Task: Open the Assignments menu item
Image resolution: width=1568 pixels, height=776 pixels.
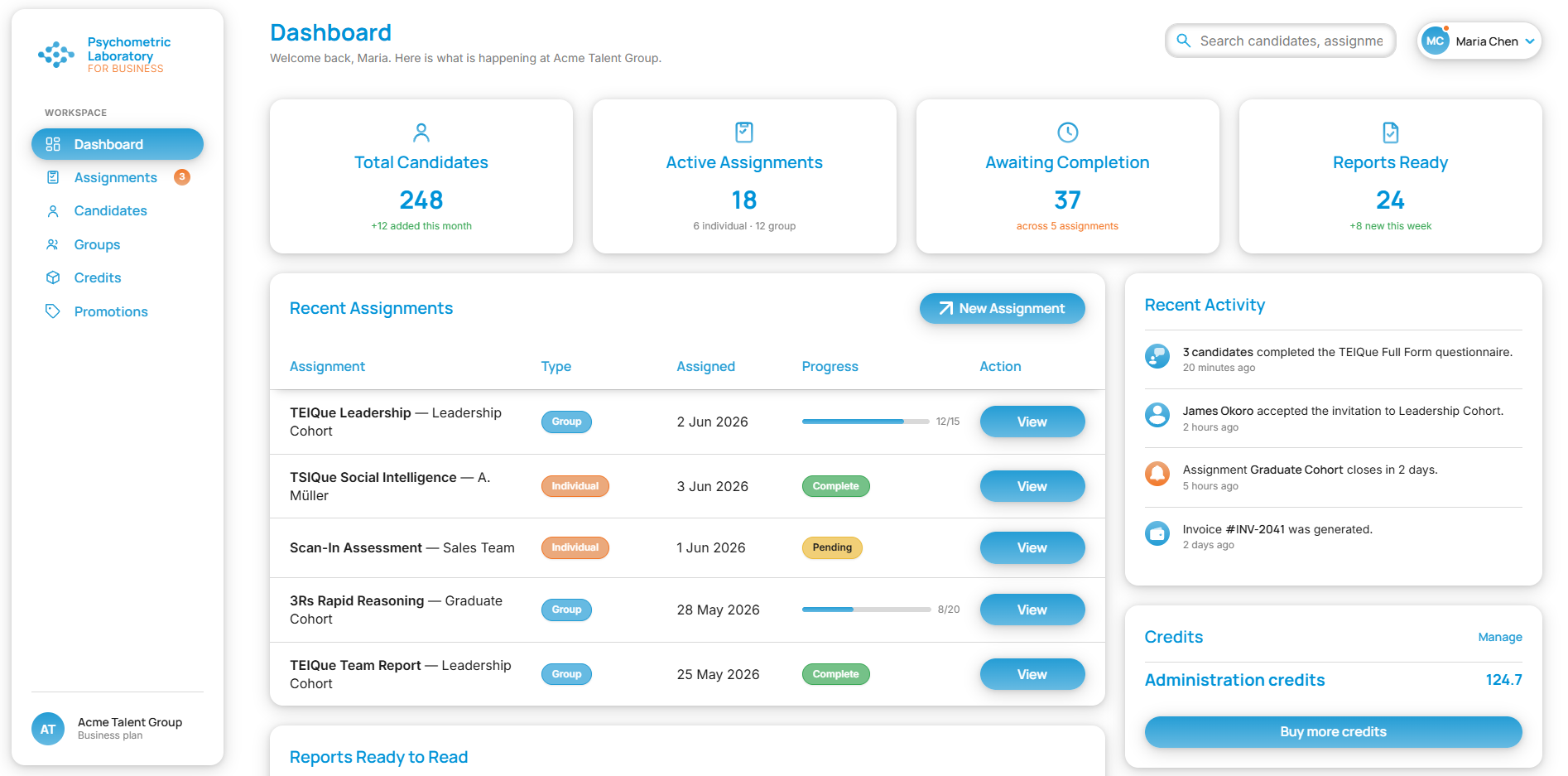Action: (x=118, y=177)
